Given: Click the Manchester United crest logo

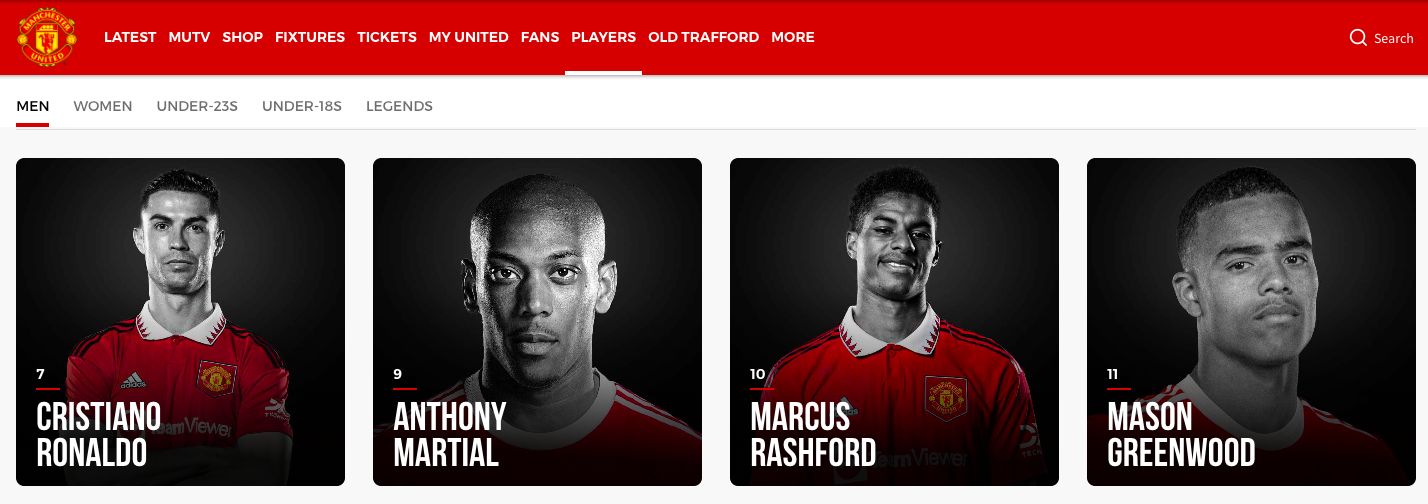Looking at the screenshot, I should pyautogui.click(x=47, y=37).
